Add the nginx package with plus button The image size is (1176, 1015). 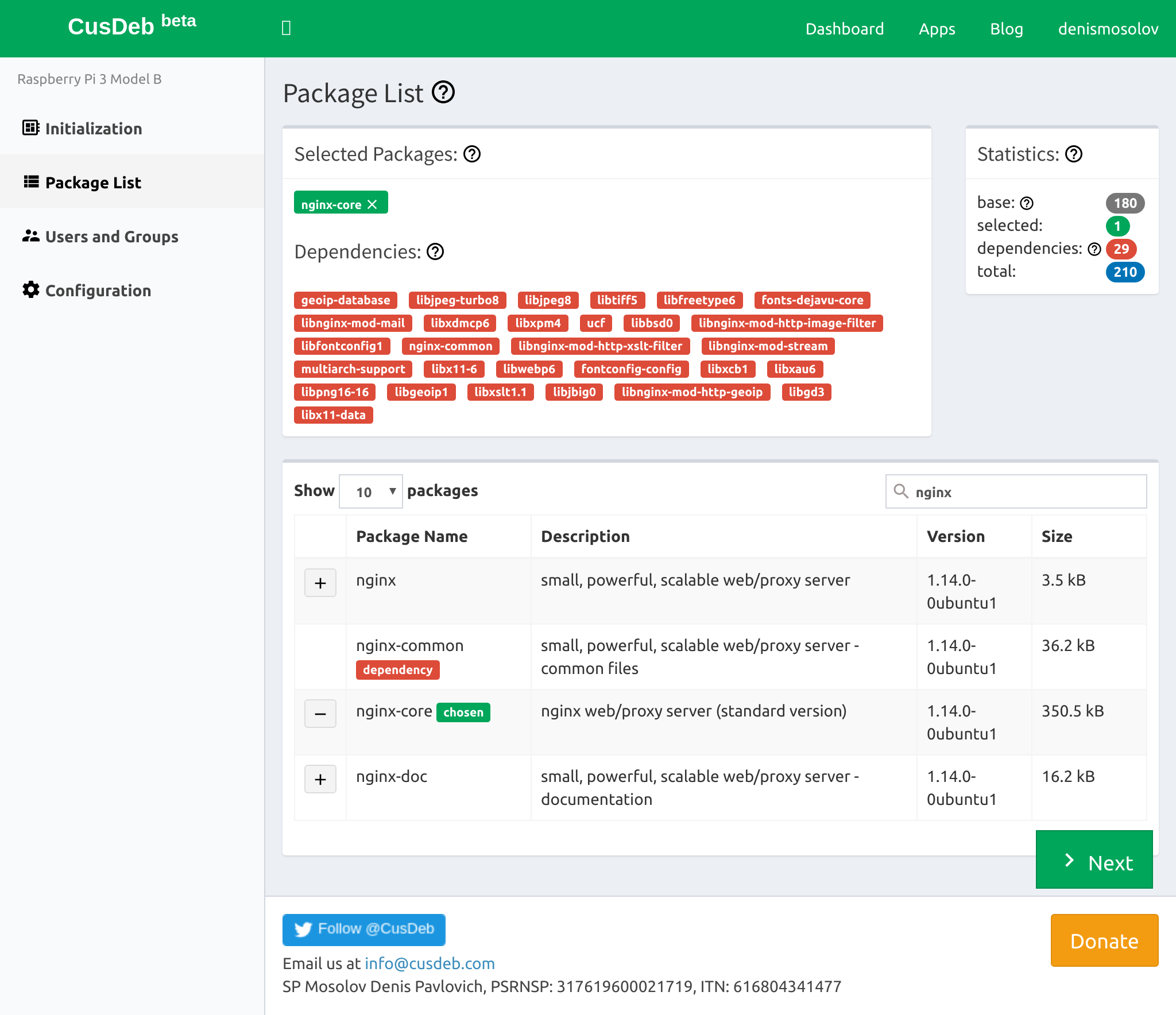tap(320, 583)
